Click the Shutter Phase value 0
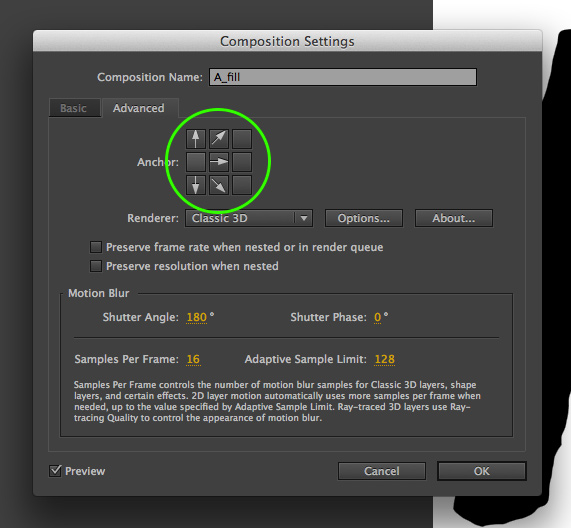This screenshot has height=528, width=571. pos(377,317)
